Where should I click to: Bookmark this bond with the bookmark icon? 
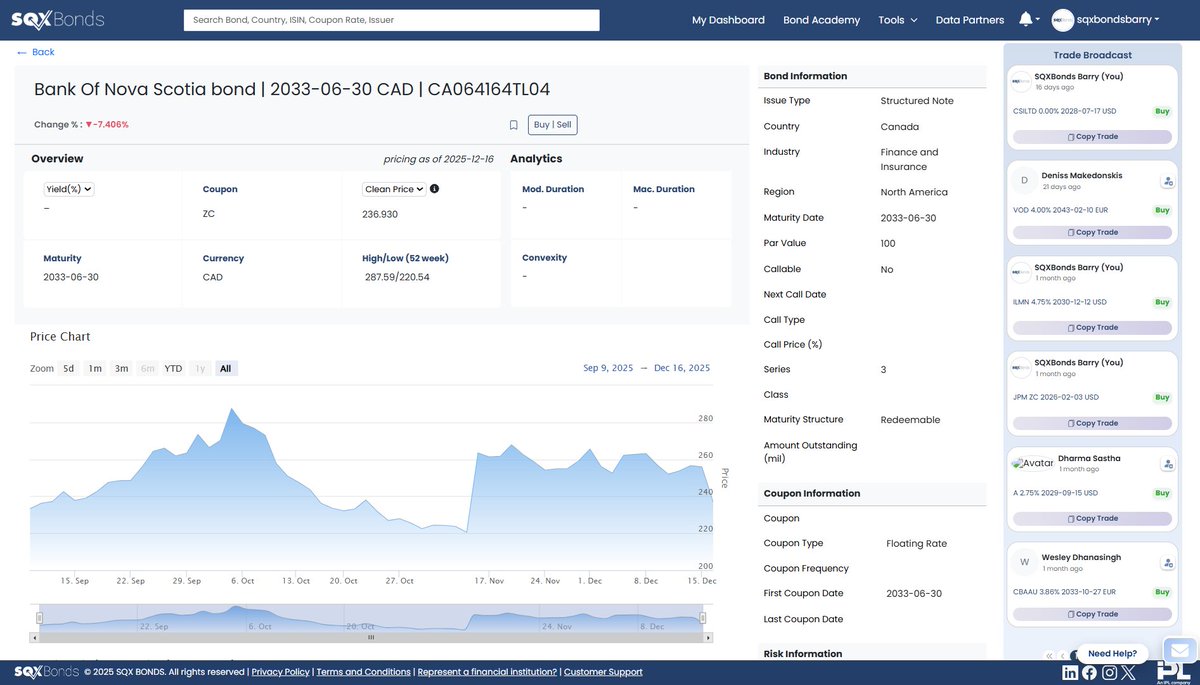click(513, 125)
